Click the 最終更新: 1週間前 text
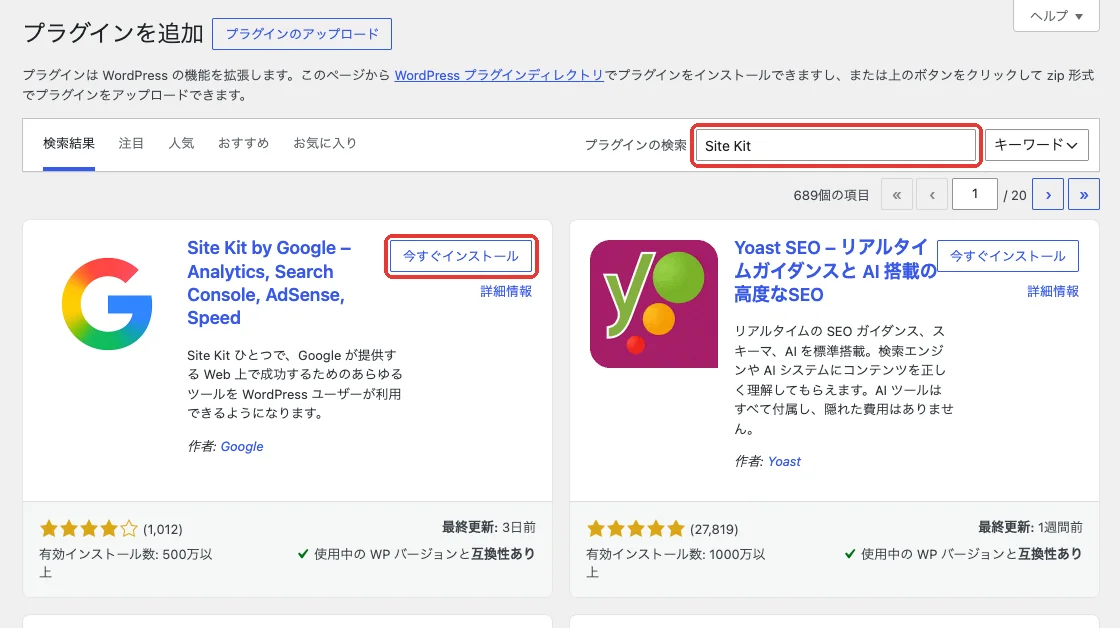1120x628 pixels. click(1030, 527)
